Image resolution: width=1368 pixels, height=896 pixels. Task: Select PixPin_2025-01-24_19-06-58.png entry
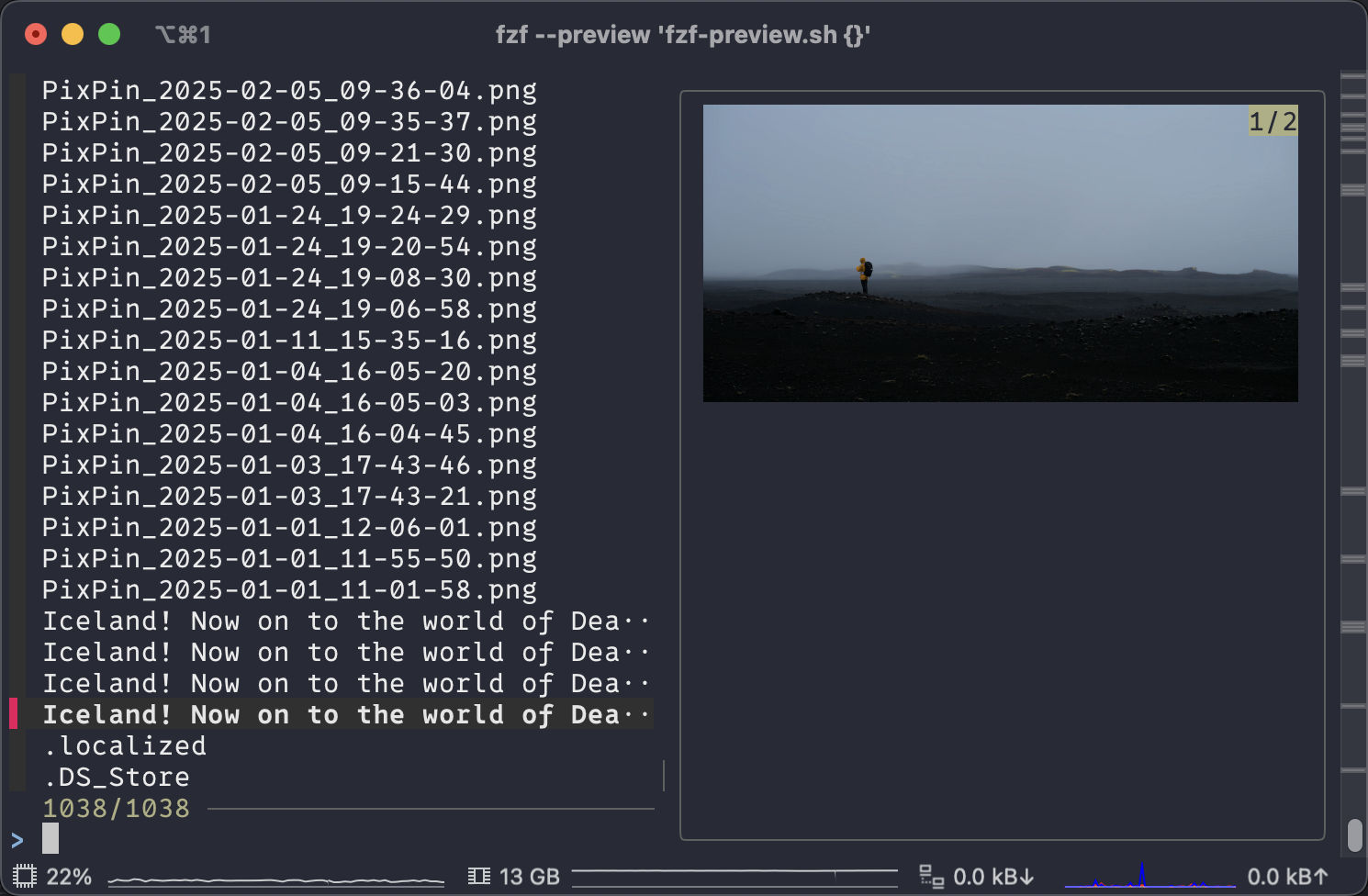(289, 308)
